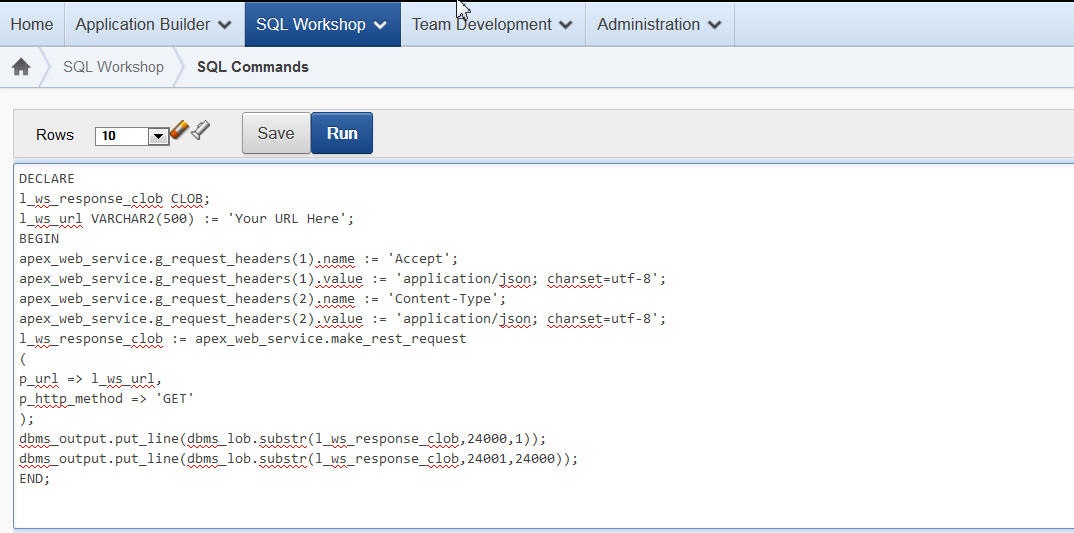Click the home icon in the breadcrumb
The height and width of the screenshot is (533, 1074).
(x=20, y=67)
